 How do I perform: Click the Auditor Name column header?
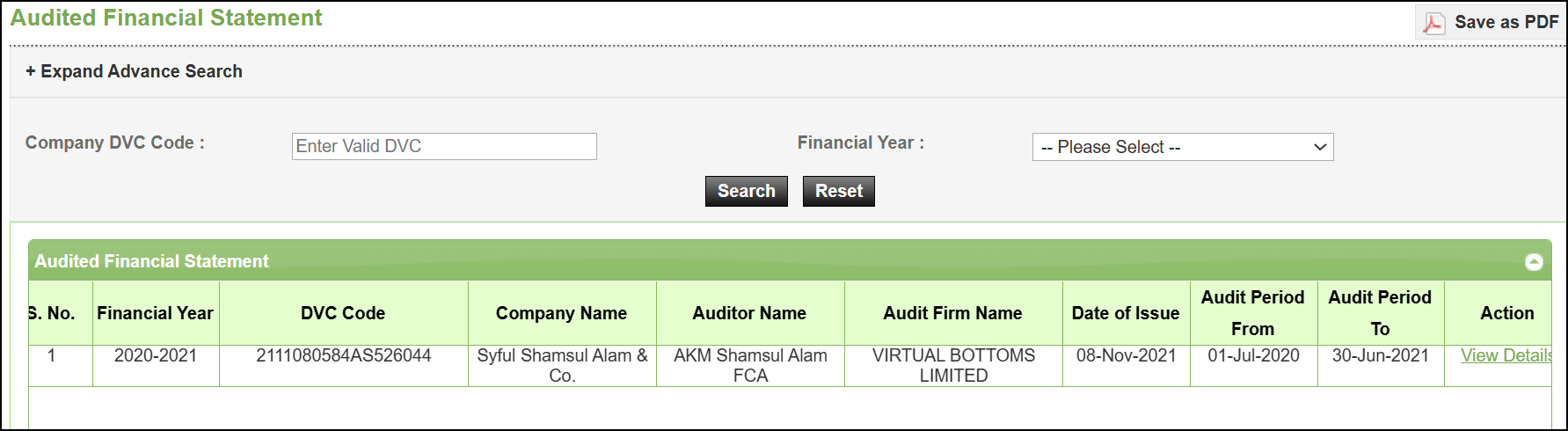(750, 313)
